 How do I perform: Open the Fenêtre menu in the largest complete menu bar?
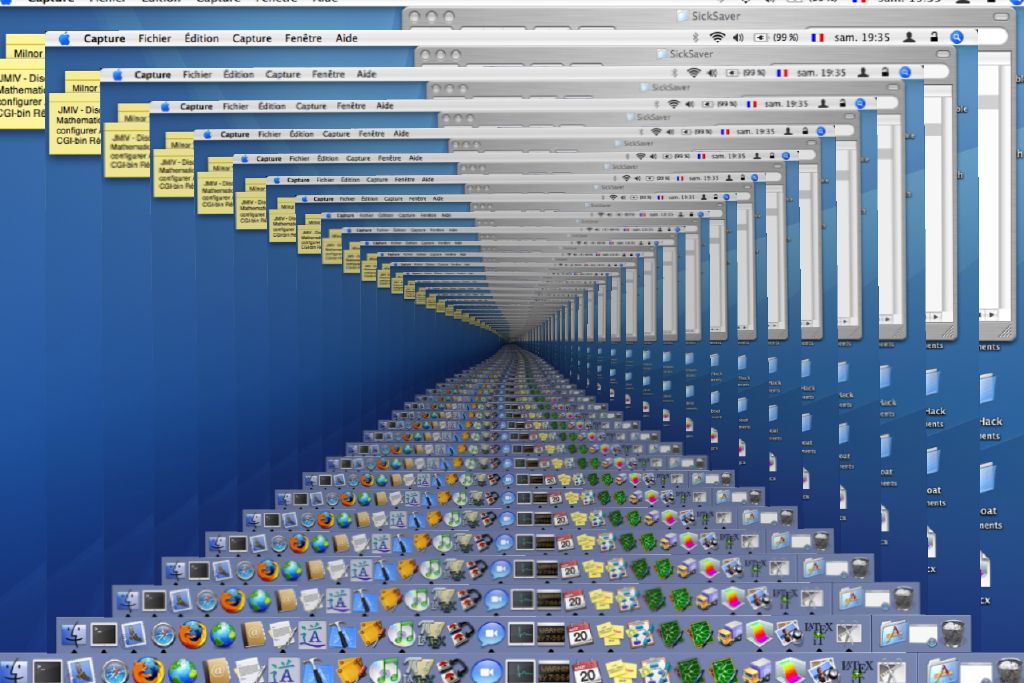tap(304, 39)
